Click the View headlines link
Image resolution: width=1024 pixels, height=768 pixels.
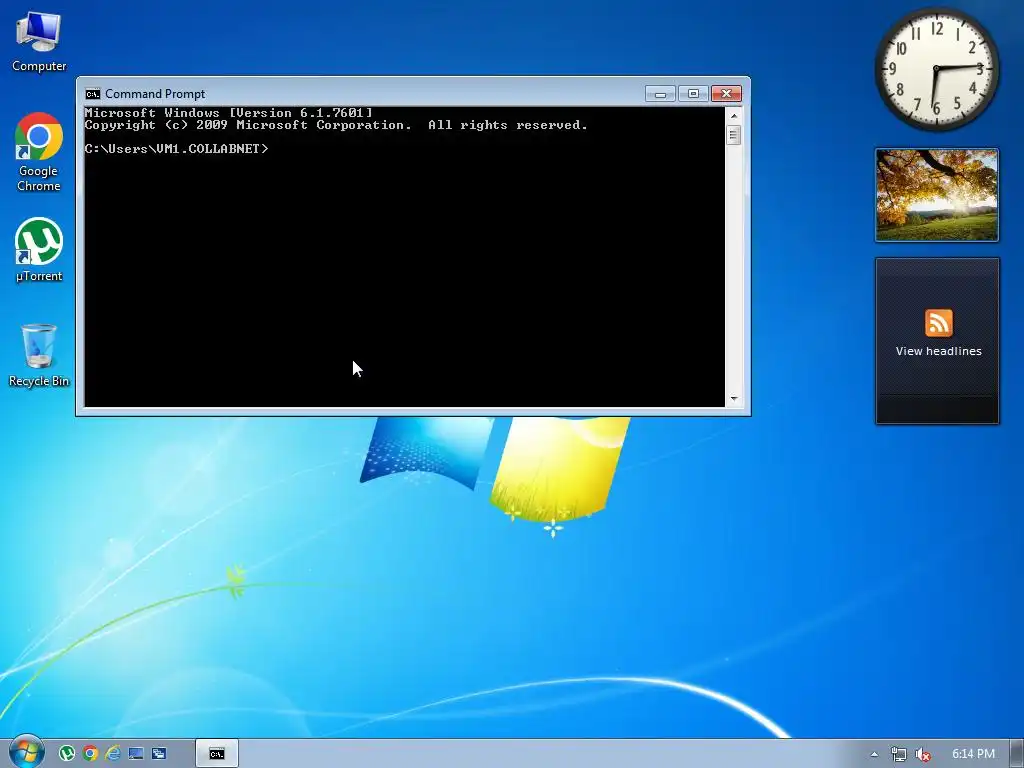click(x=938, y=351)
